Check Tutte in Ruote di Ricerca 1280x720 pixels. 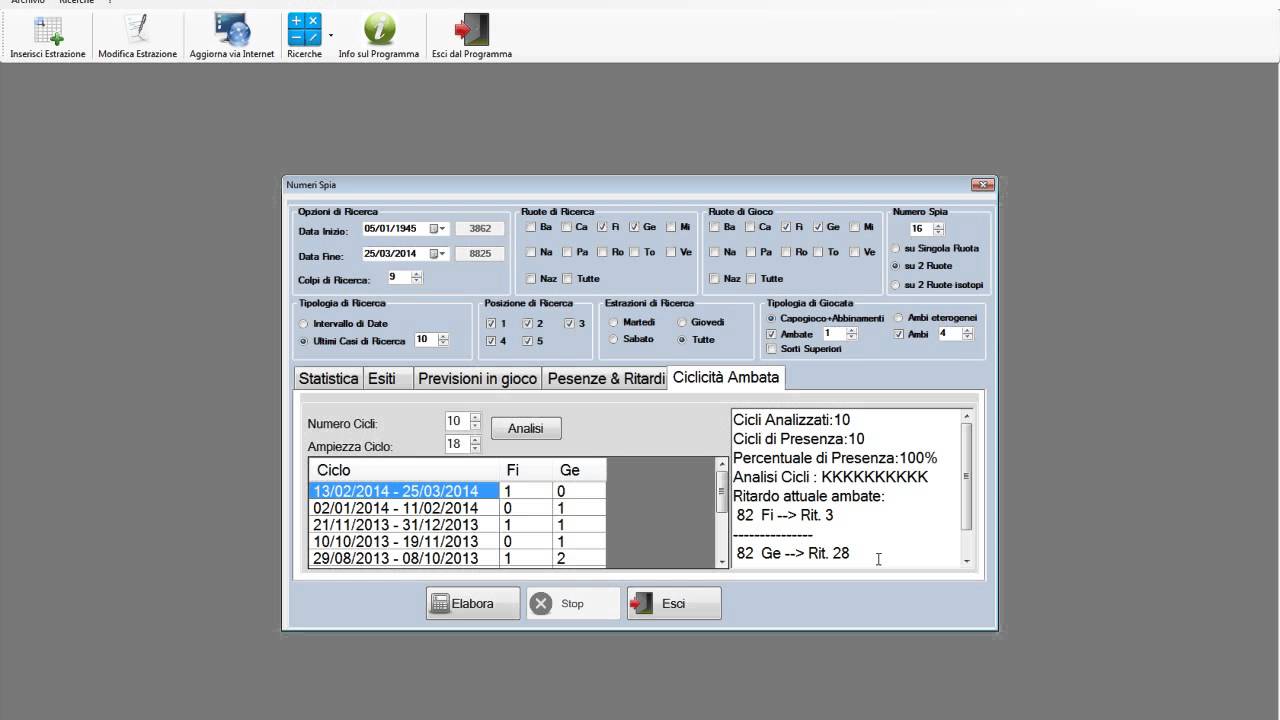567,278
